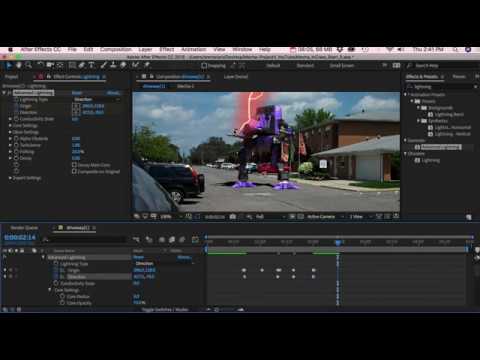Toggle the Conductivity State stopwatch in Effect Controls

[16, 119]
